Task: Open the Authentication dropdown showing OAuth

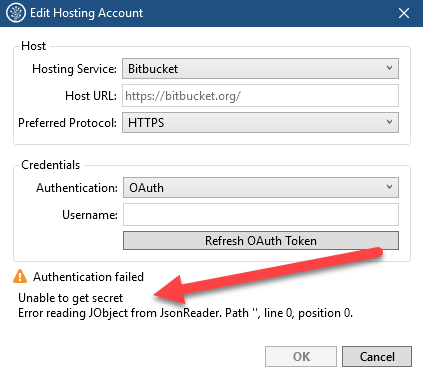Action: click(261, 188)
